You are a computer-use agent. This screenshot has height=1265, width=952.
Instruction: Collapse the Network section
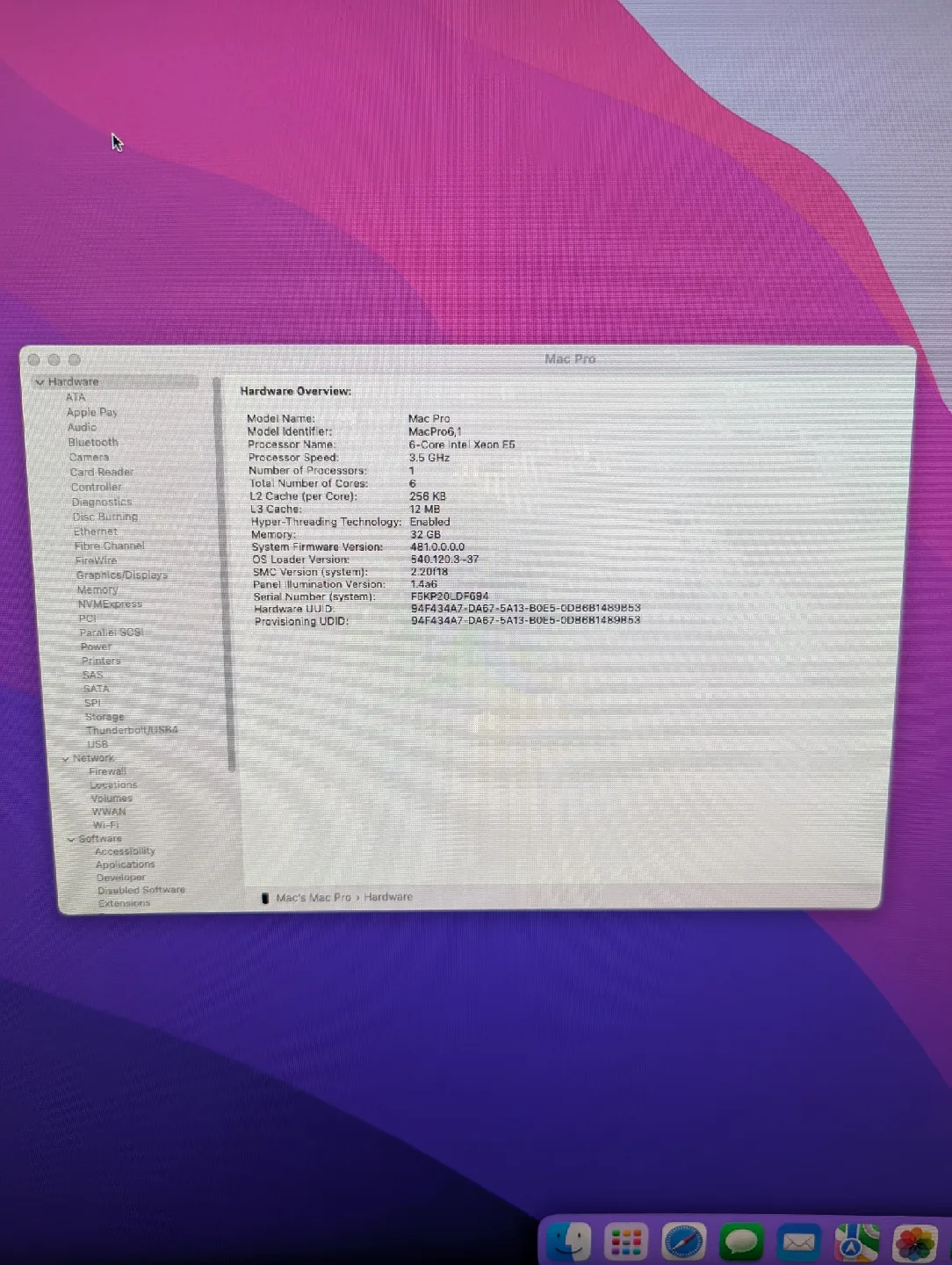(x=66, y=757)
